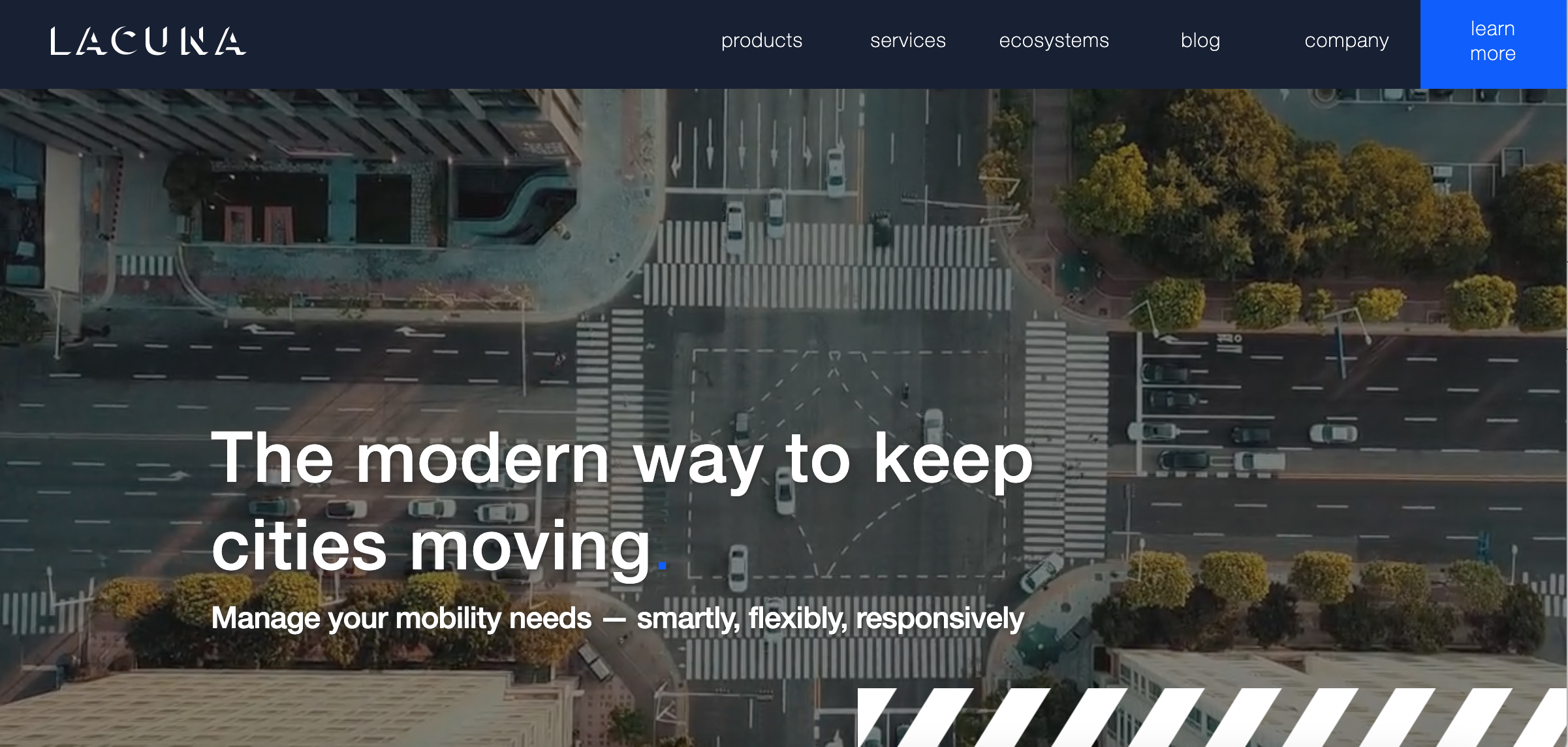
Task: Go to the blog page
Action: (x=1200, y=40)
